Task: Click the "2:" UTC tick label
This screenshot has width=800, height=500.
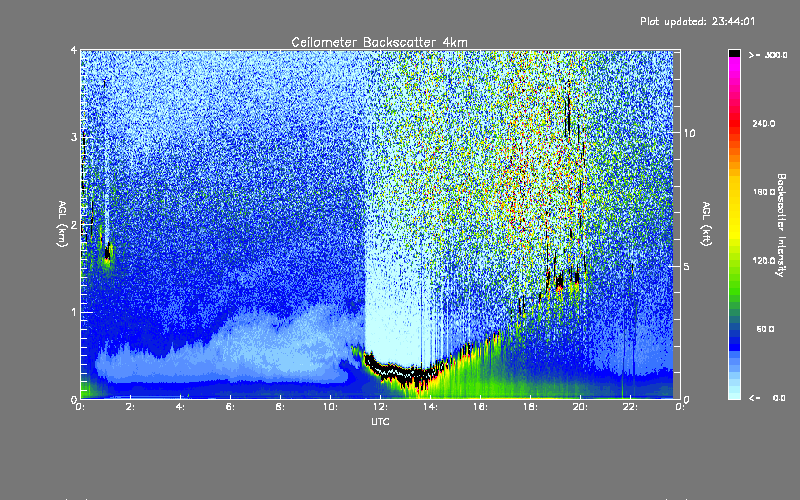Action: pyautogui.click(x=131, y=407)
